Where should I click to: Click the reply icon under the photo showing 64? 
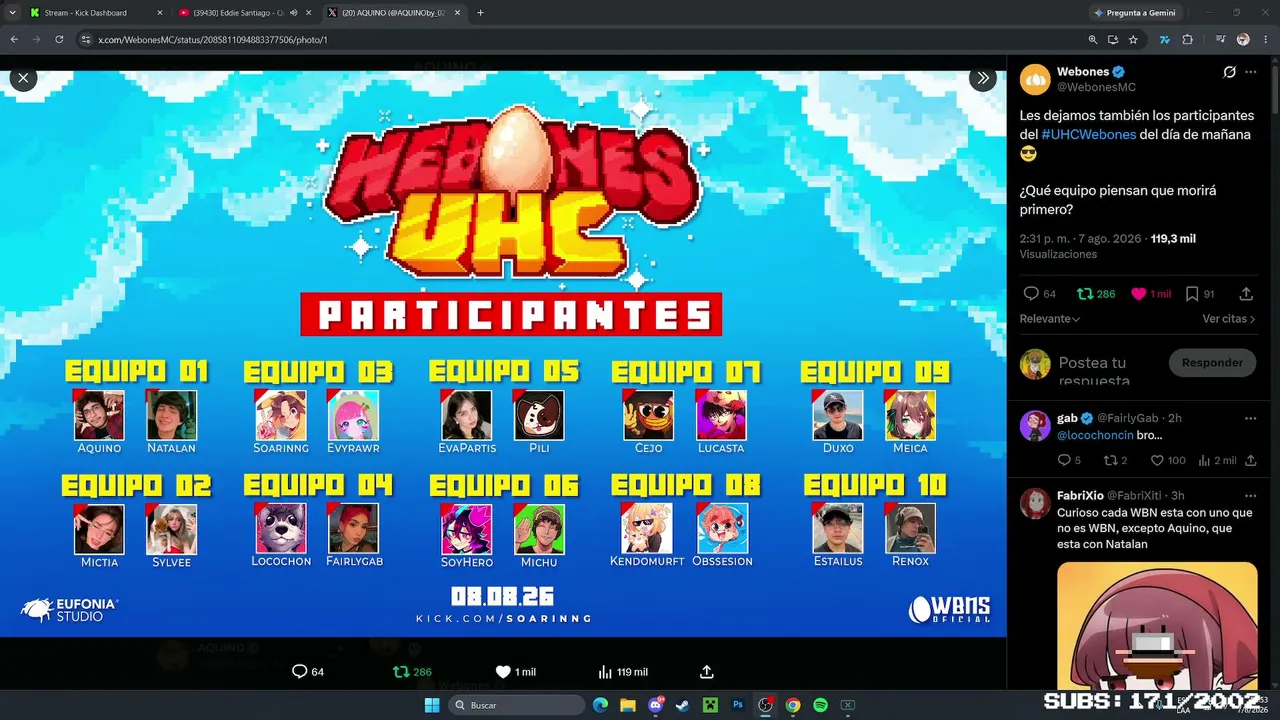click(299, 672)
